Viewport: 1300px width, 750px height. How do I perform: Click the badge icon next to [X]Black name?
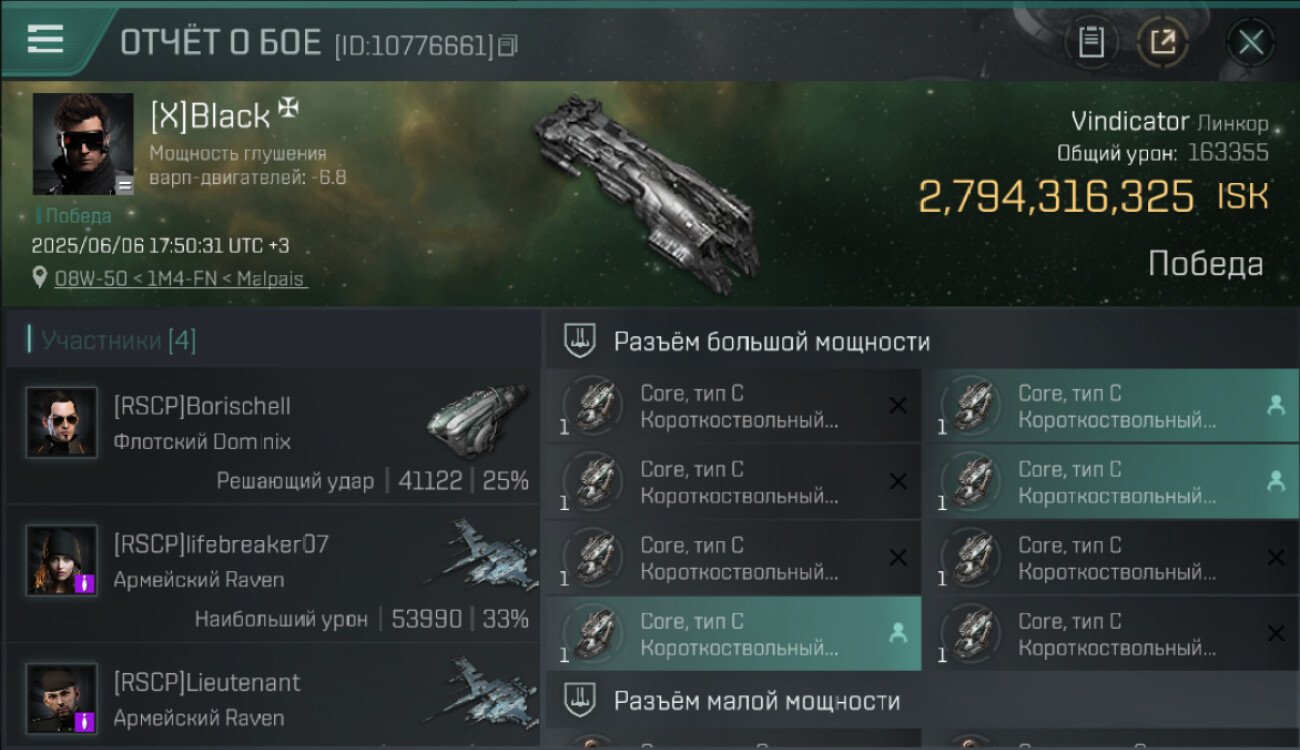pos(289,109)
